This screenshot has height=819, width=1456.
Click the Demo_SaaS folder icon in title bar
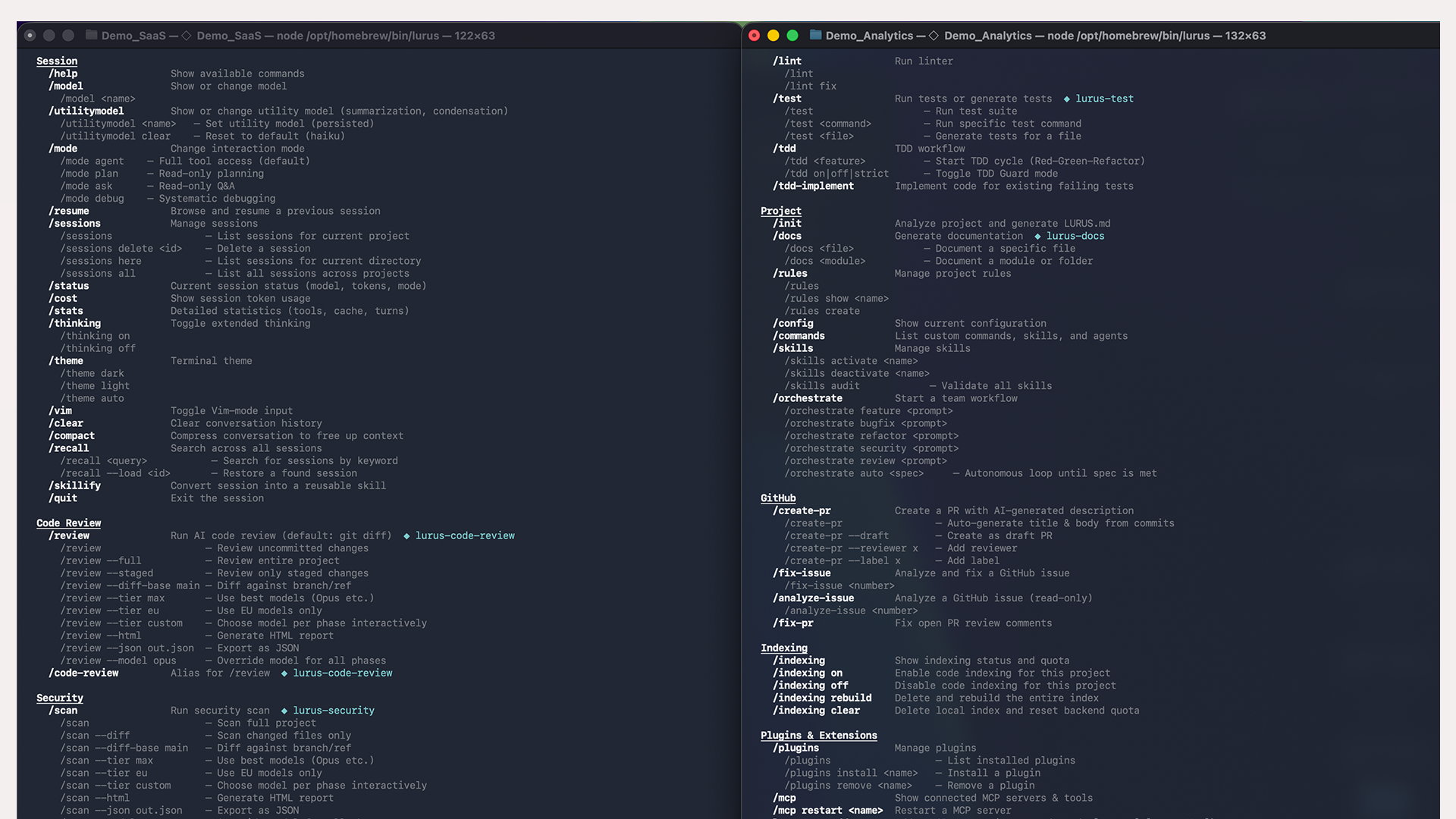(92, 36)
